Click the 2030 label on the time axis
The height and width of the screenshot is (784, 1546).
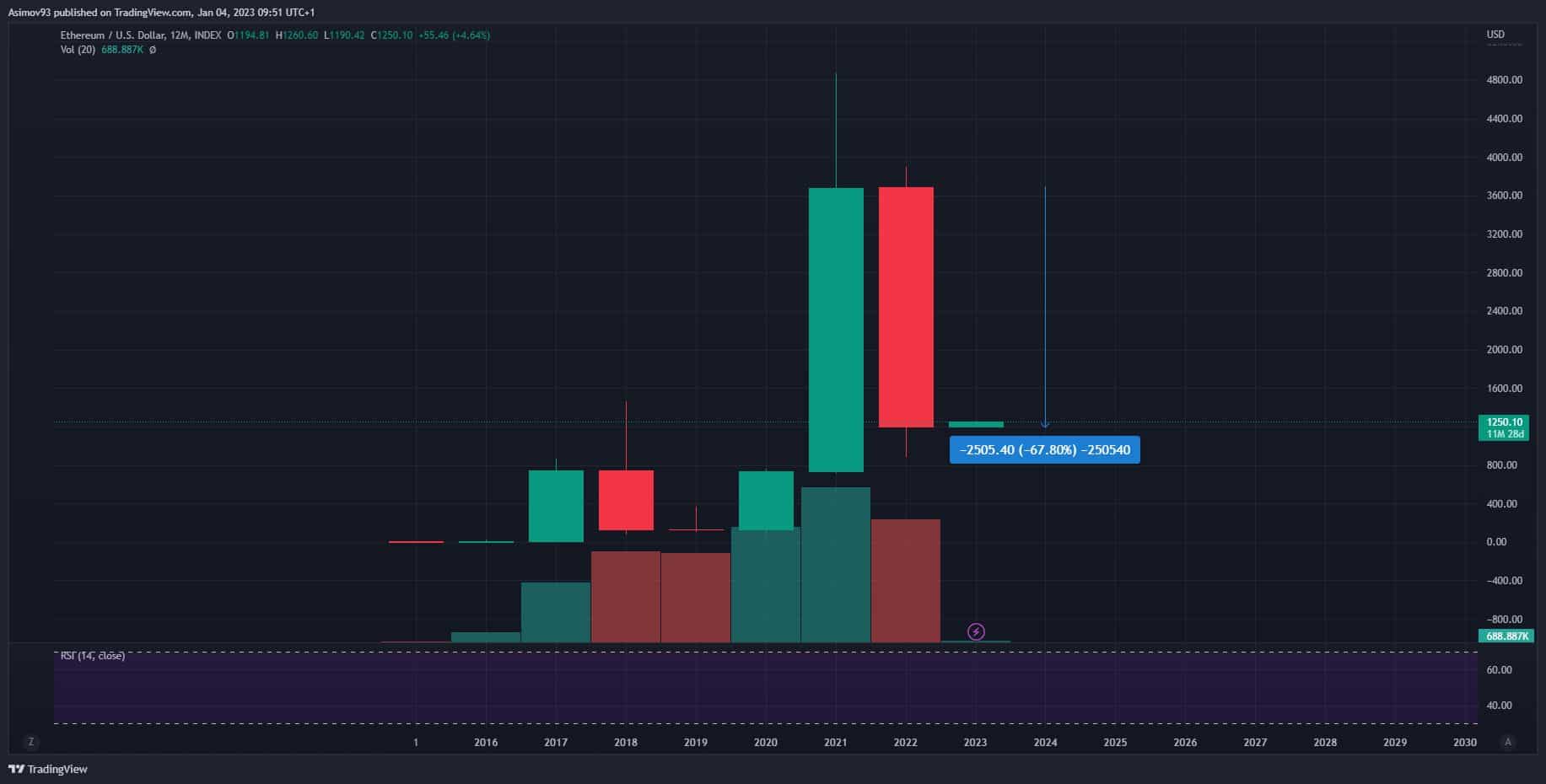click(1465, 743)
